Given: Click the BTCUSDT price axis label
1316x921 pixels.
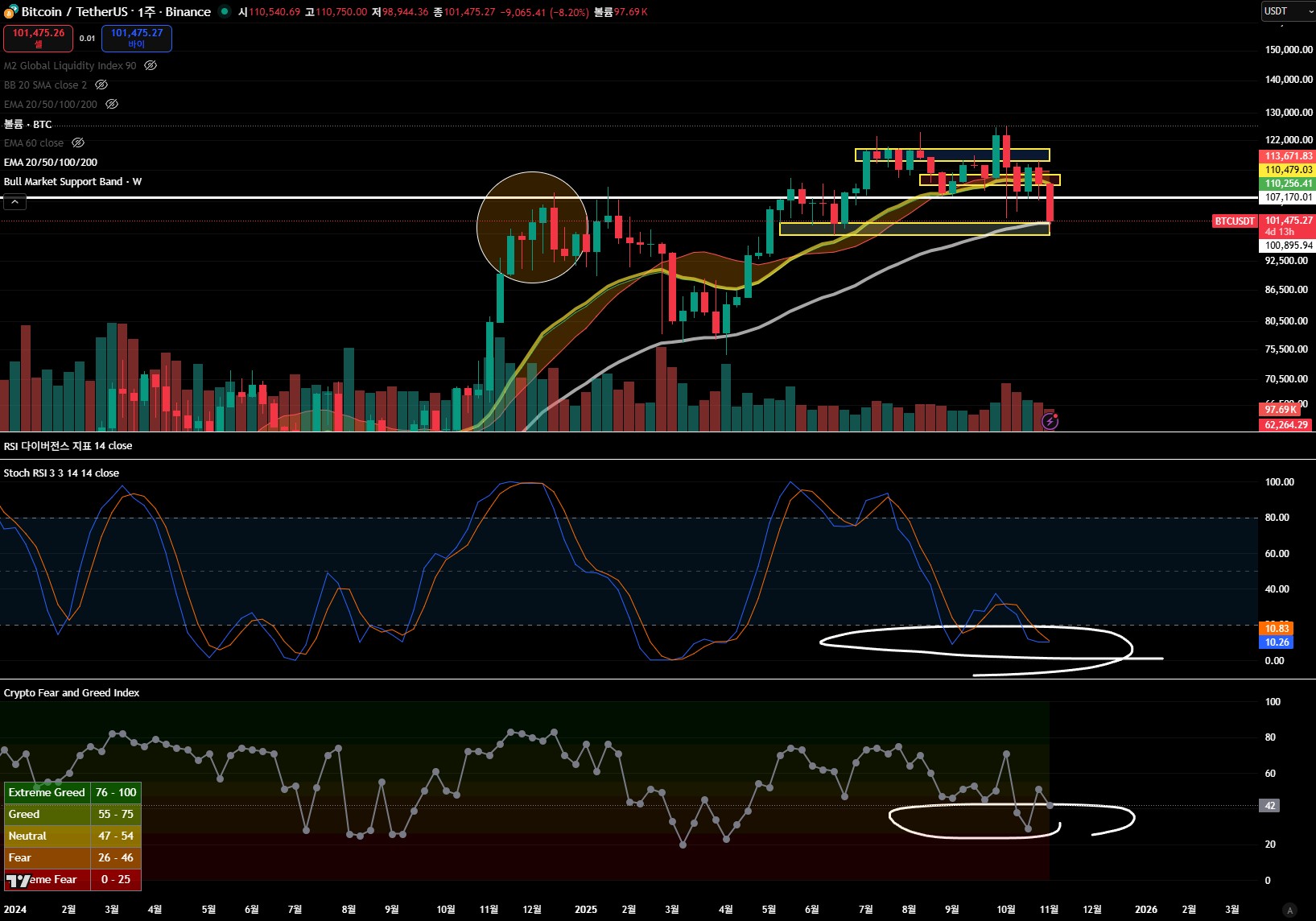Looking at the screenshot, I should pyautogui.click(x=1235, y=221).
